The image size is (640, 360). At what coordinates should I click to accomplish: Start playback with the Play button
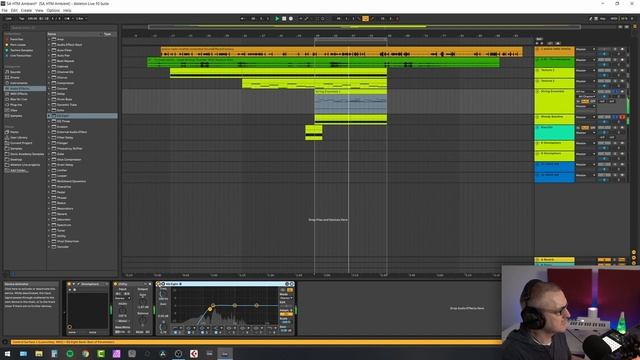tap(277, 18)
